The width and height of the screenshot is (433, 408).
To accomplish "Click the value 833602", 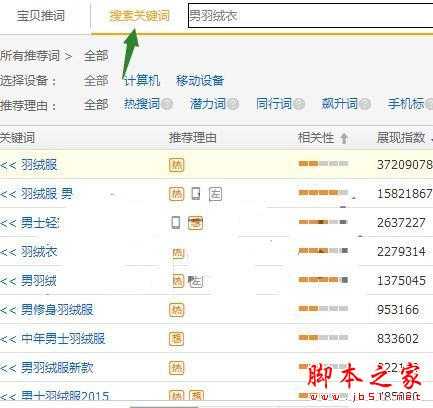I will (x=398, y=339).
